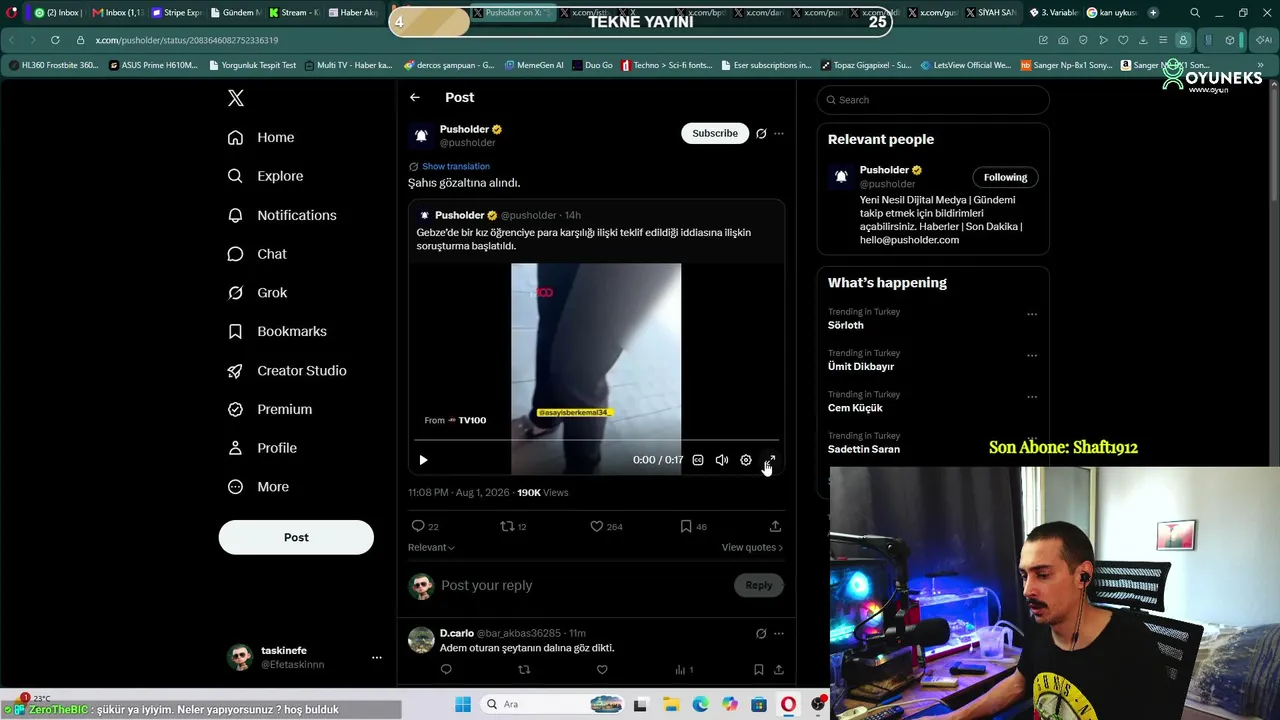Screen dimensions: 1280x720
Task: Share D.carlo's comment
Action: tap(778, 670)
